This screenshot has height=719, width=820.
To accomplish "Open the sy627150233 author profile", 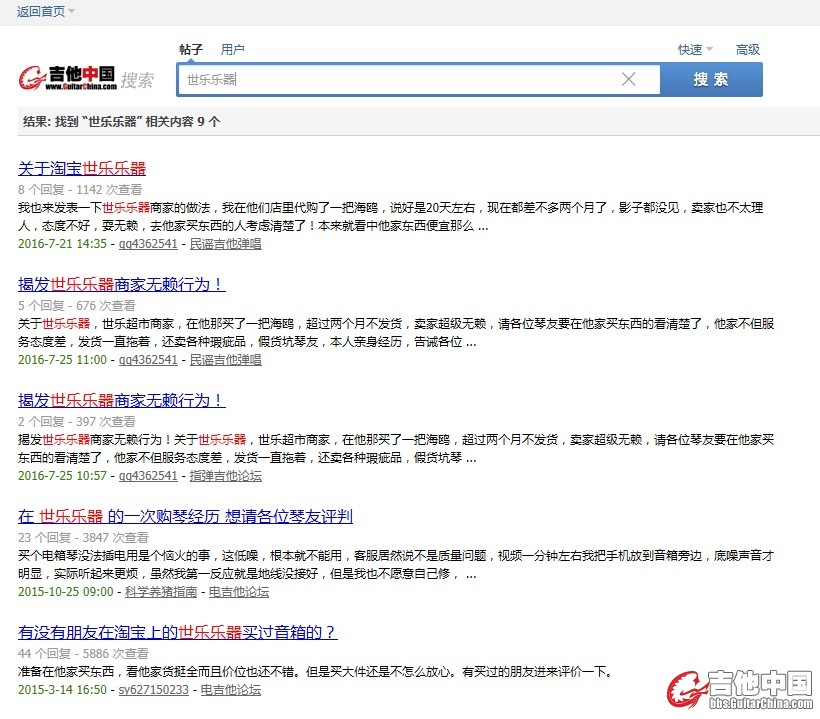I will point(154,690).
